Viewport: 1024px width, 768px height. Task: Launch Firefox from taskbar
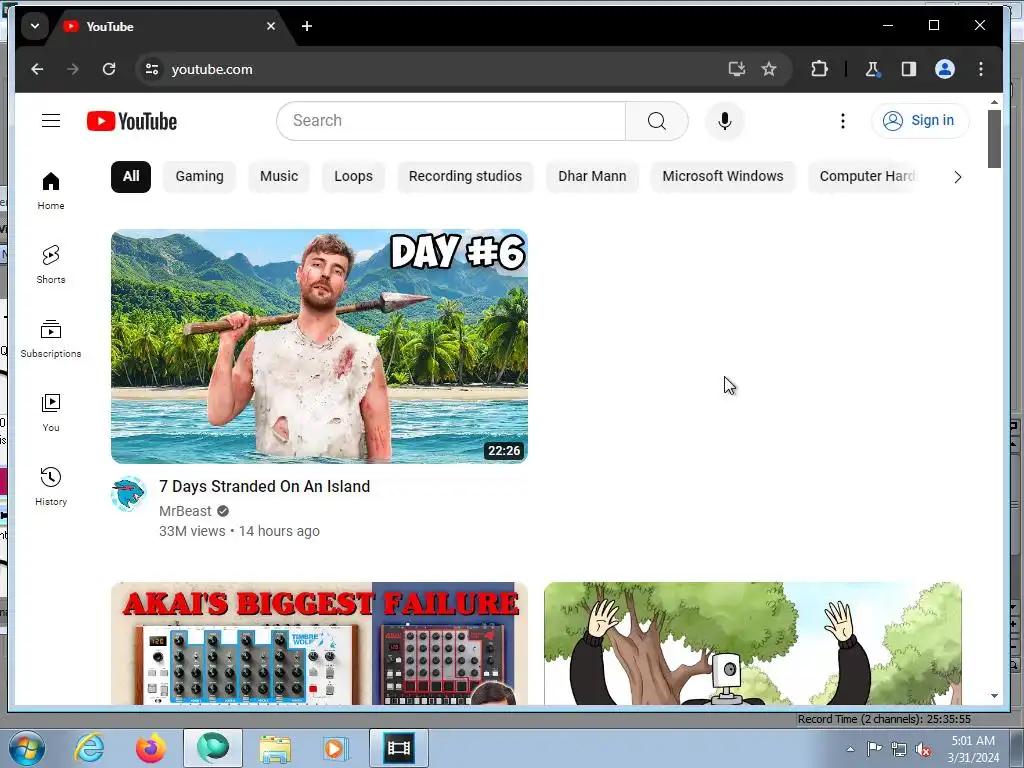(x=150, y=748)
